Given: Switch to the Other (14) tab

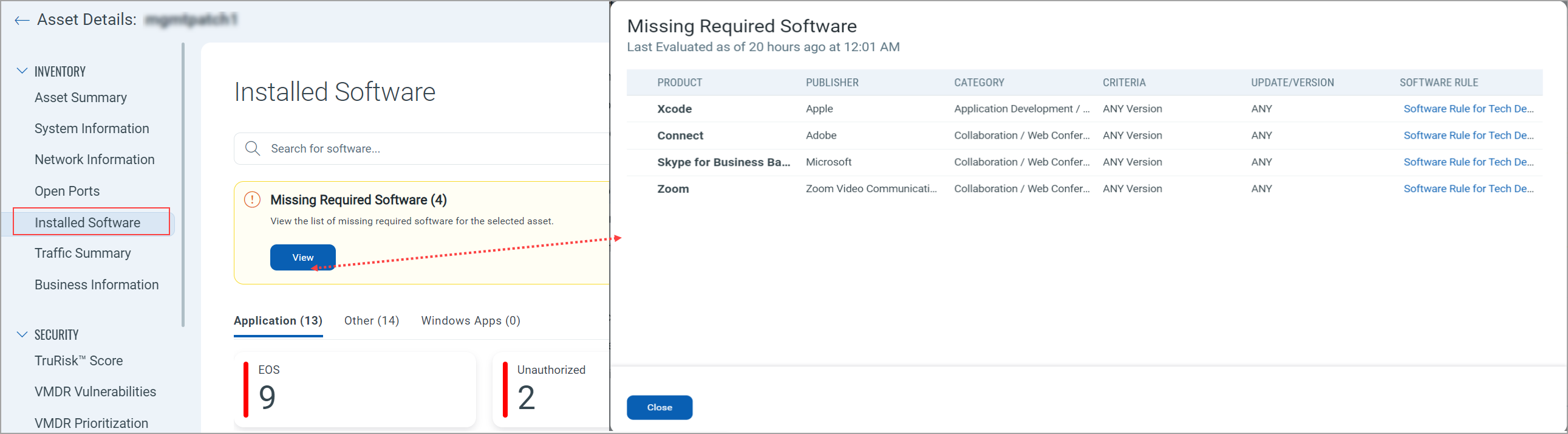Looking at the screenshot, I should [371, 320].
